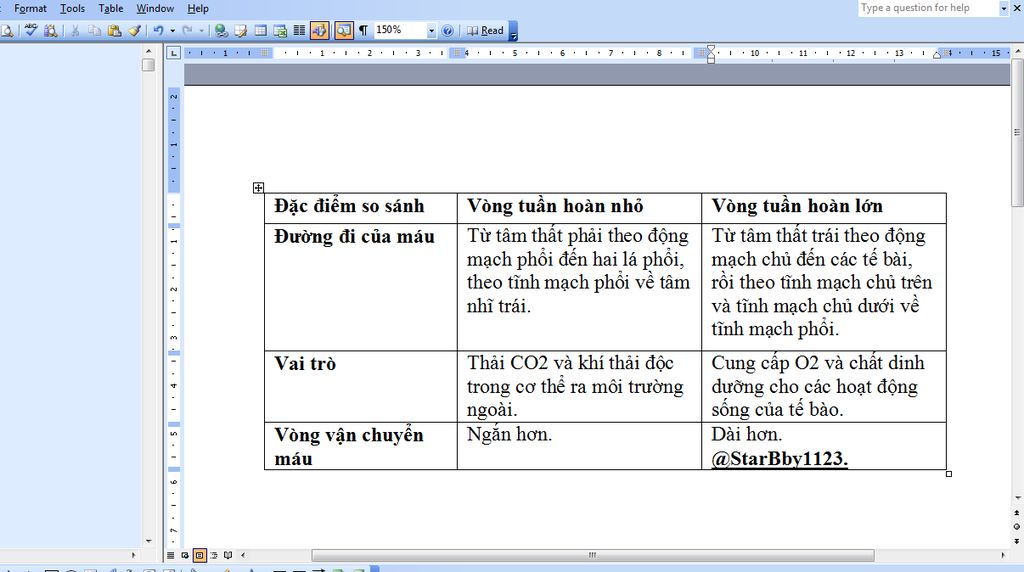Jump to previous page browse arrow
This screenshot has height=572, width=1024.
[1017, 513]
